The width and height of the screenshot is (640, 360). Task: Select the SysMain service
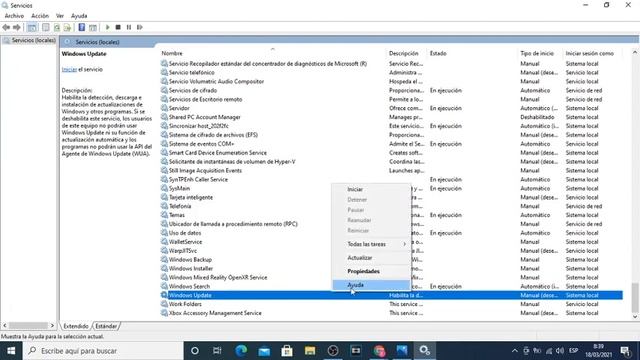point(179,189)
